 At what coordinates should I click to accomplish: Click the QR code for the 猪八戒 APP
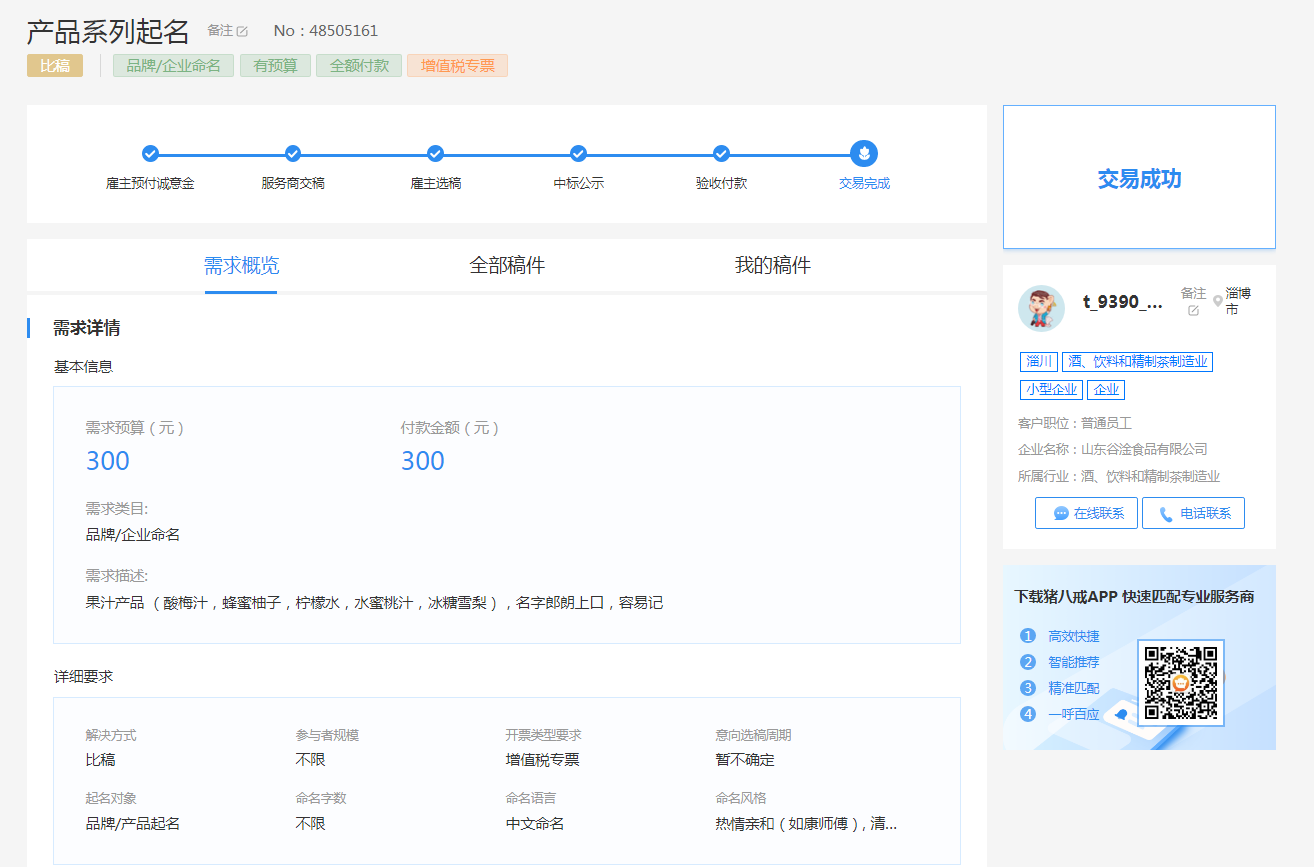(1181, 683)
